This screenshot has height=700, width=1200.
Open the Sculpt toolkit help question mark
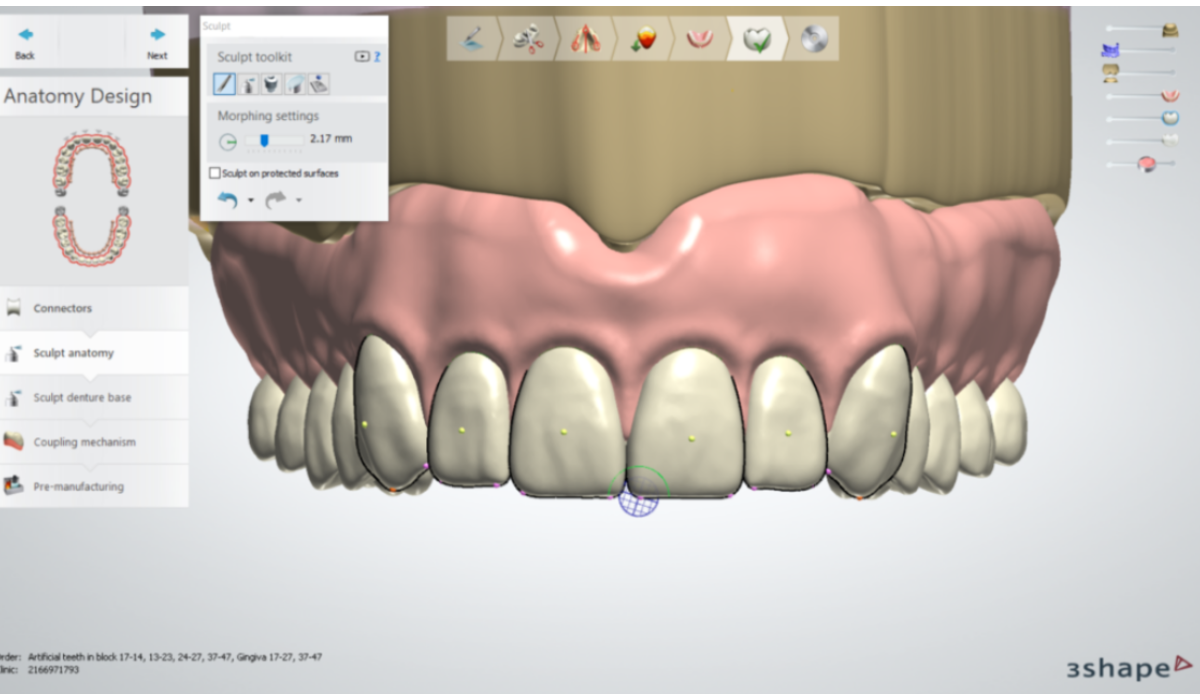point(377,57)
